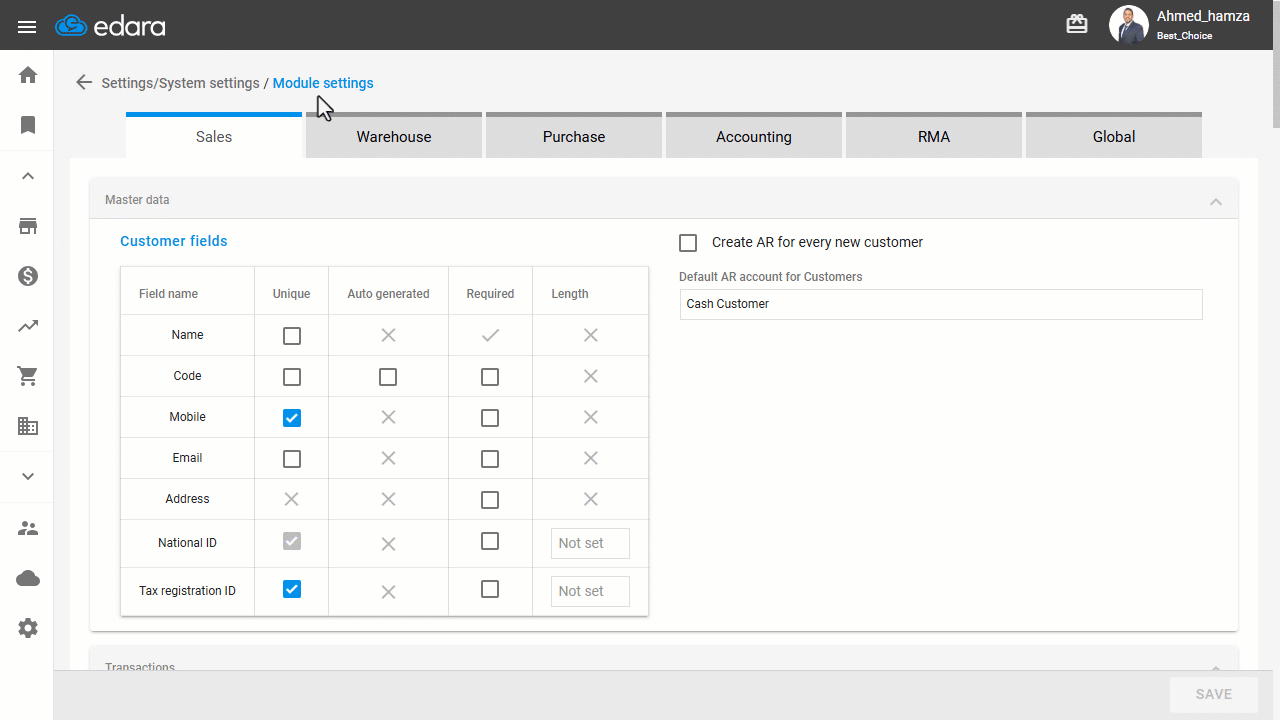Open the trending chart sidebar icon
The height and width of the screenshot is (720, 1280).
tap(28, 326)
